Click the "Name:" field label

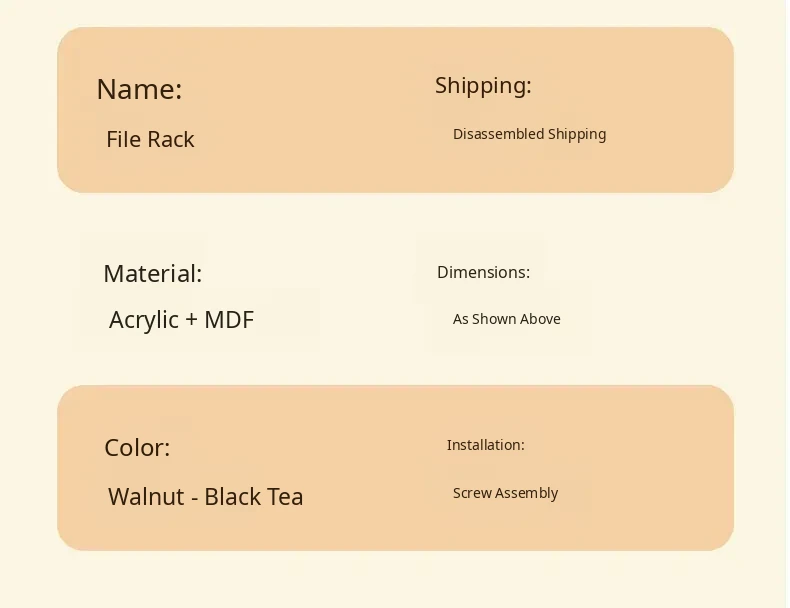click(x=139, y=89)
